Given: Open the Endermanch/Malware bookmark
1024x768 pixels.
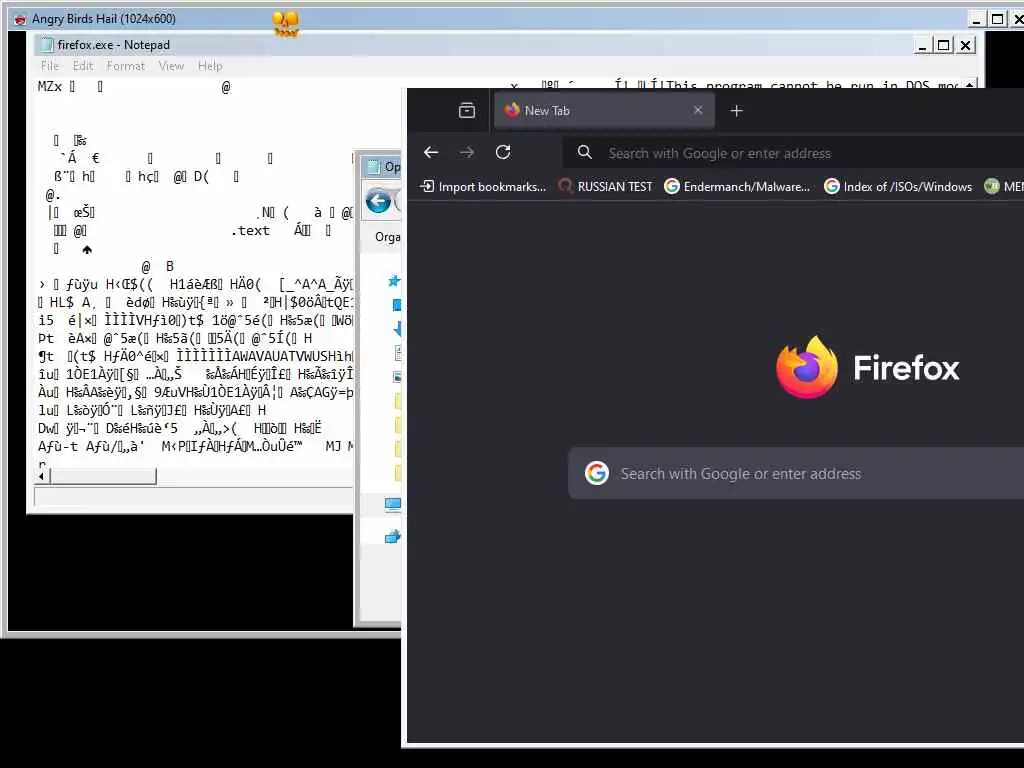Looking at the screenshot, I should tap(737, 187).
